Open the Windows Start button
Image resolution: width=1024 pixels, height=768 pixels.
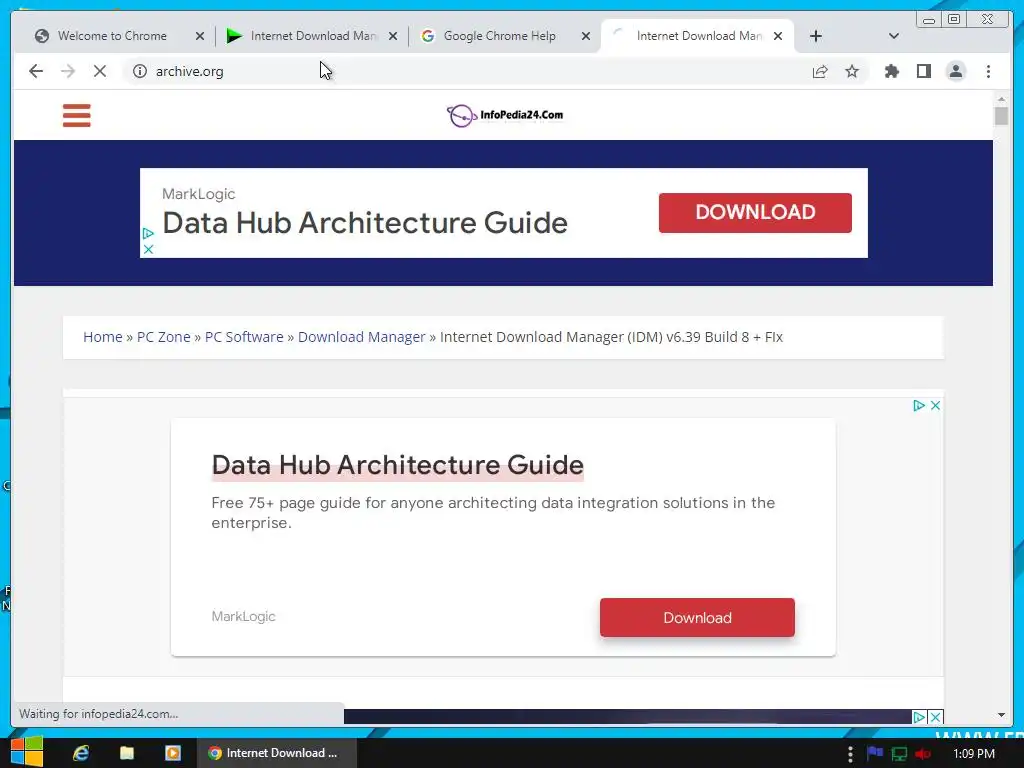coord(27,753)
